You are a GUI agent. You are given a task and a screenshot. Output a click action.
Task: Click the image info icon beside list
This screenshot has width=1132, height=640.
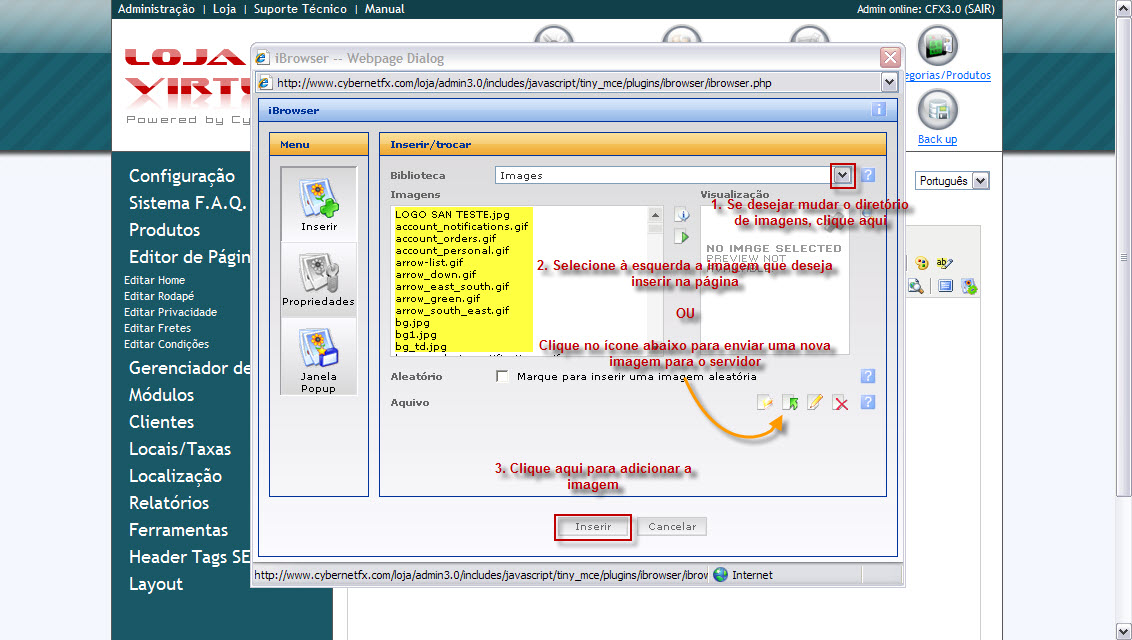682,215
